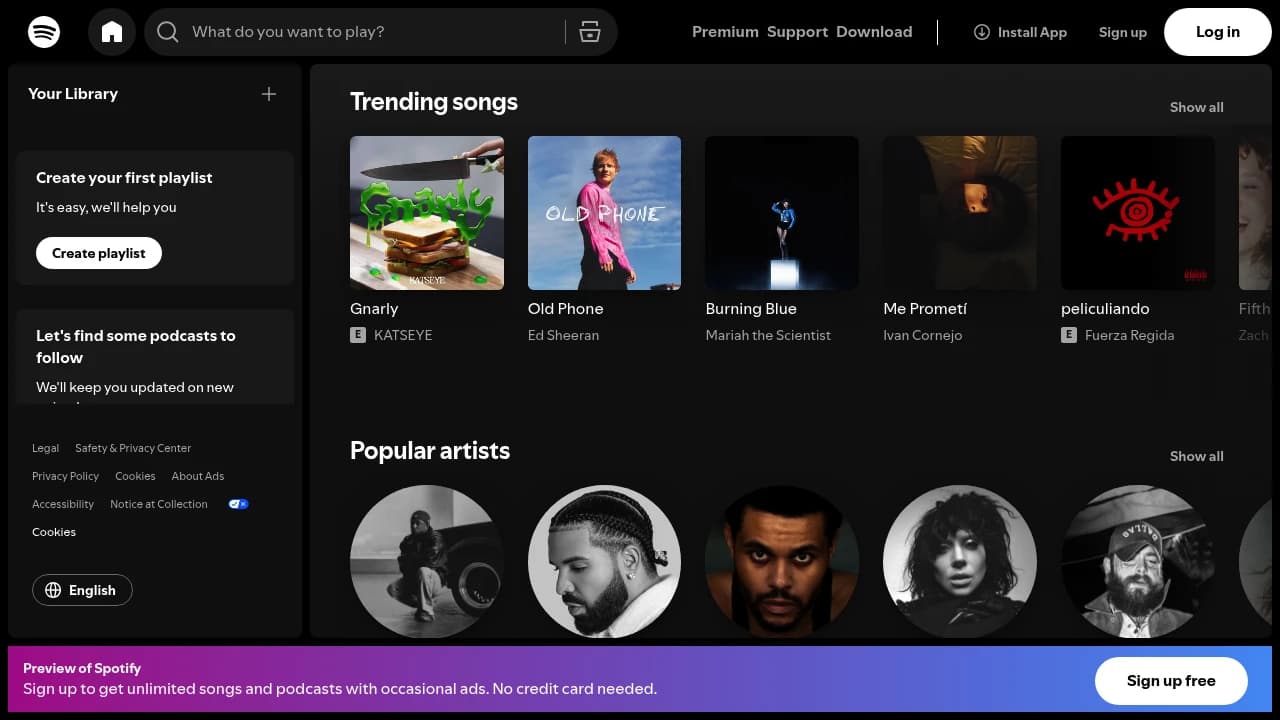The height and width of the screenshot is (720, 1280).
Task: Click 'Let's find some podcasts to follow' card
Action: point(155,357)
